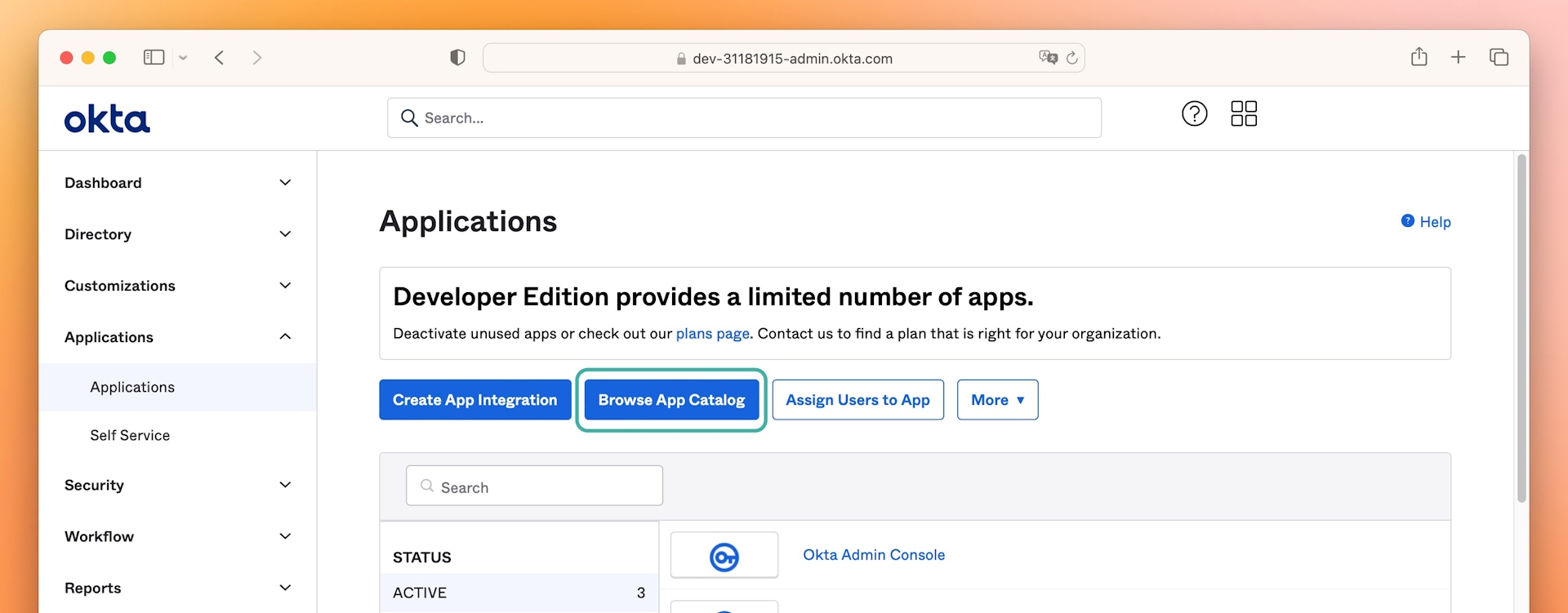Viewport: 1568px width, 613px height.
Task: Click the magnifier icon in top search
Action: coord(409,118)
